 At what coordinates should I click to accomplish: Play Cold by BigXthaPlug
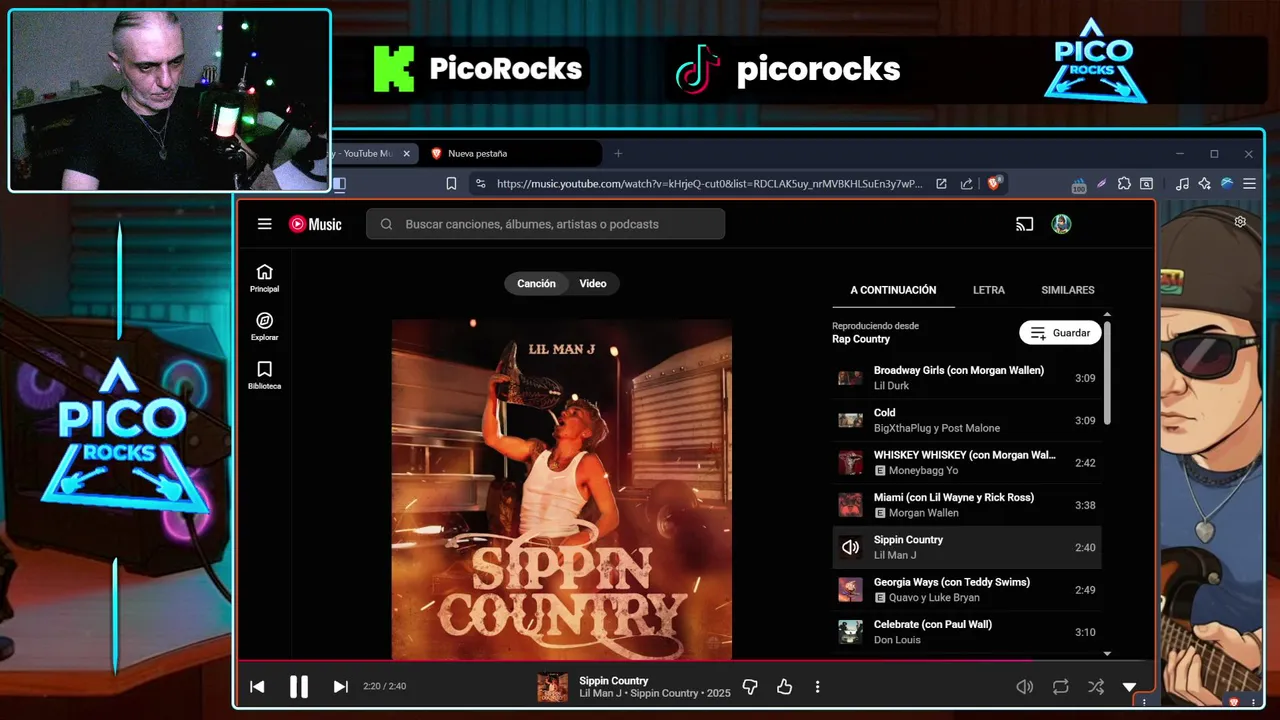point(966,420)
